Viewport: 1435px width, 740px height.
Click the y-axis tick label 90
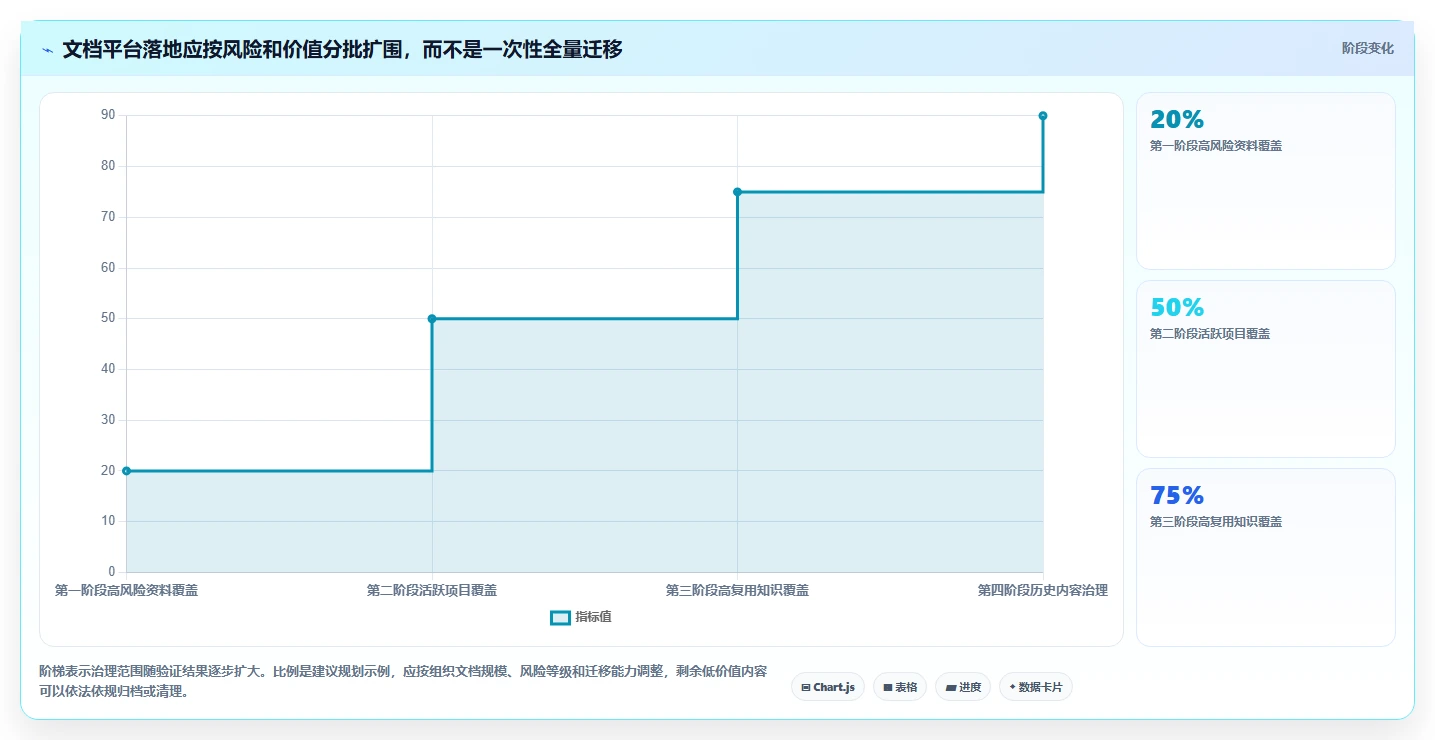click(x=108, y=116)
